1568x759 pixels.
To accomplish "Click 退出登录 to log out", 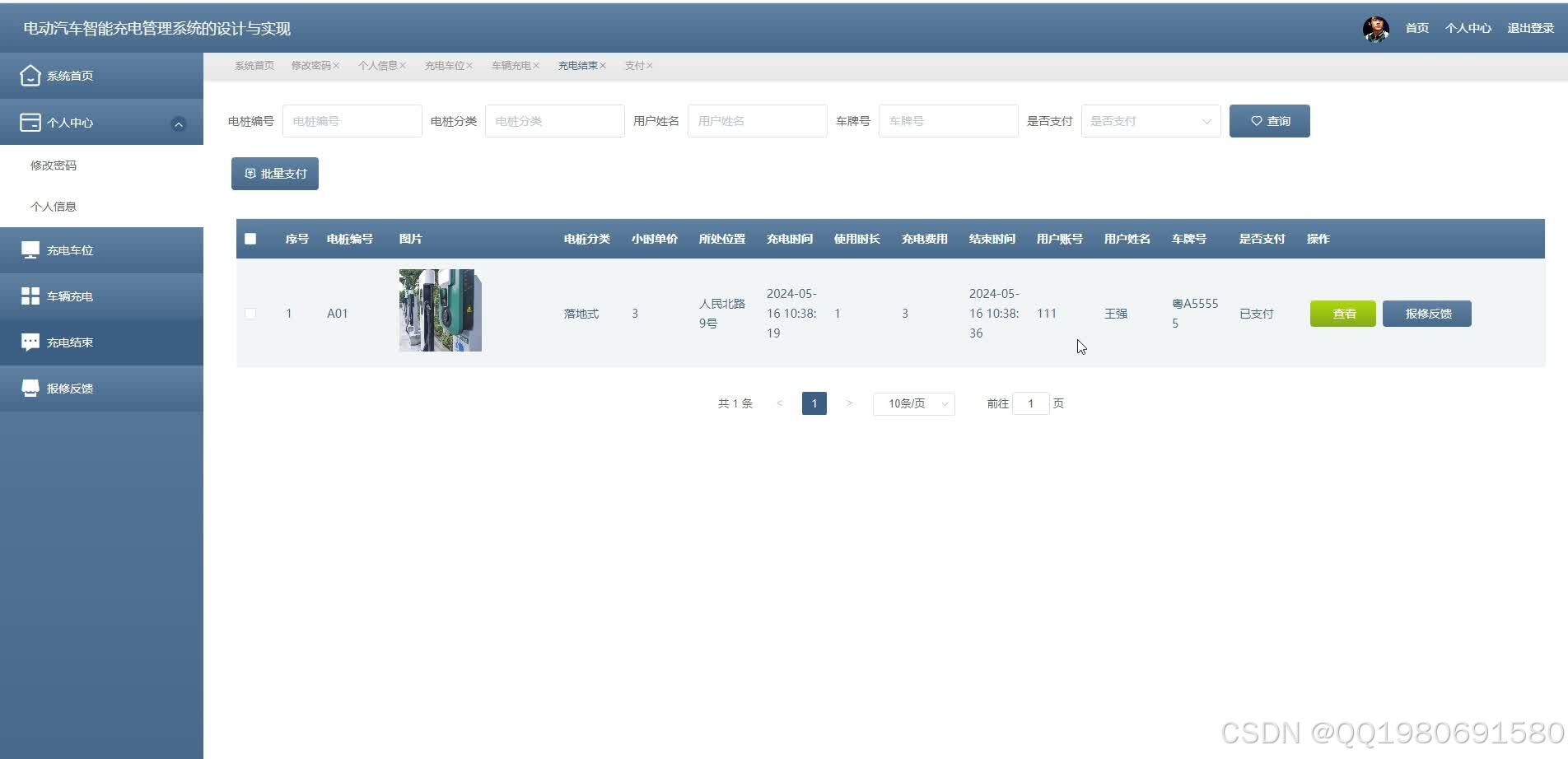I will pyautogui.click(x=1530, y=28).
